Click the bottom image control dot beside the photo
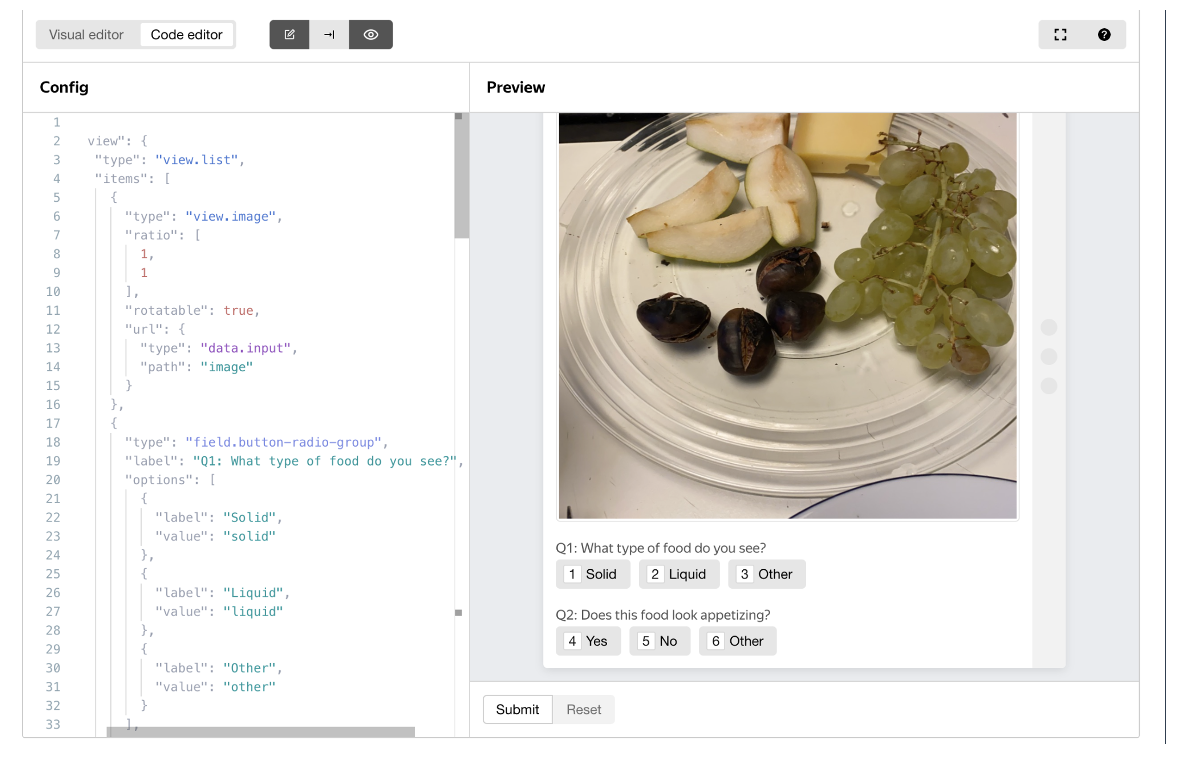This screenshot has width=1186, height=766. pyautogui.click(x=1049, y=386)
